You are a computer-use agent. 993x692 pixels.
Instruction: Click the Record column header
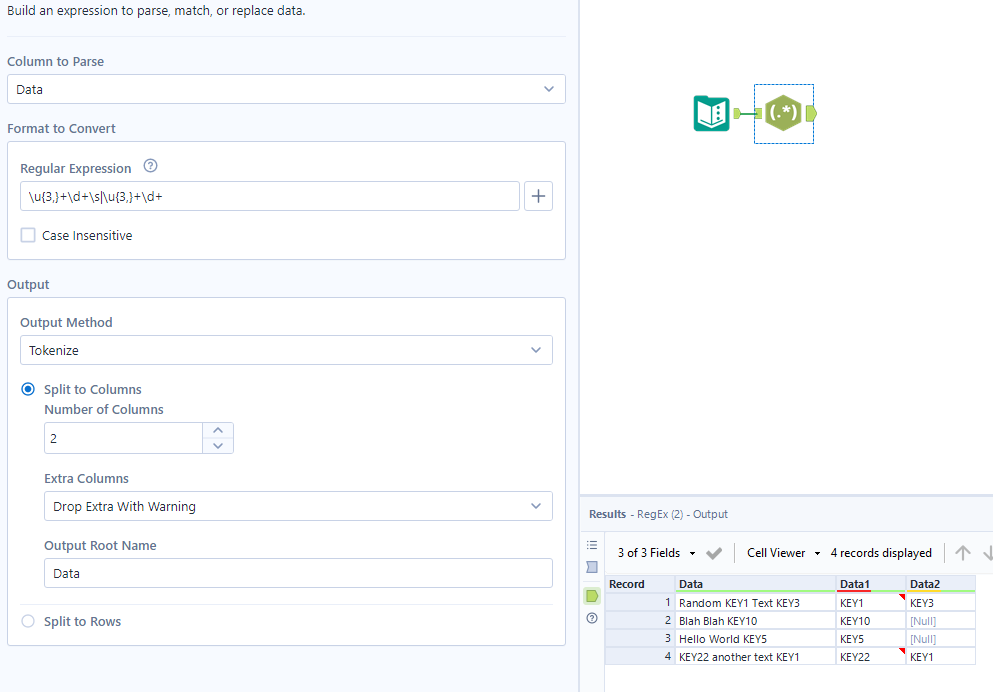point(640,584)
